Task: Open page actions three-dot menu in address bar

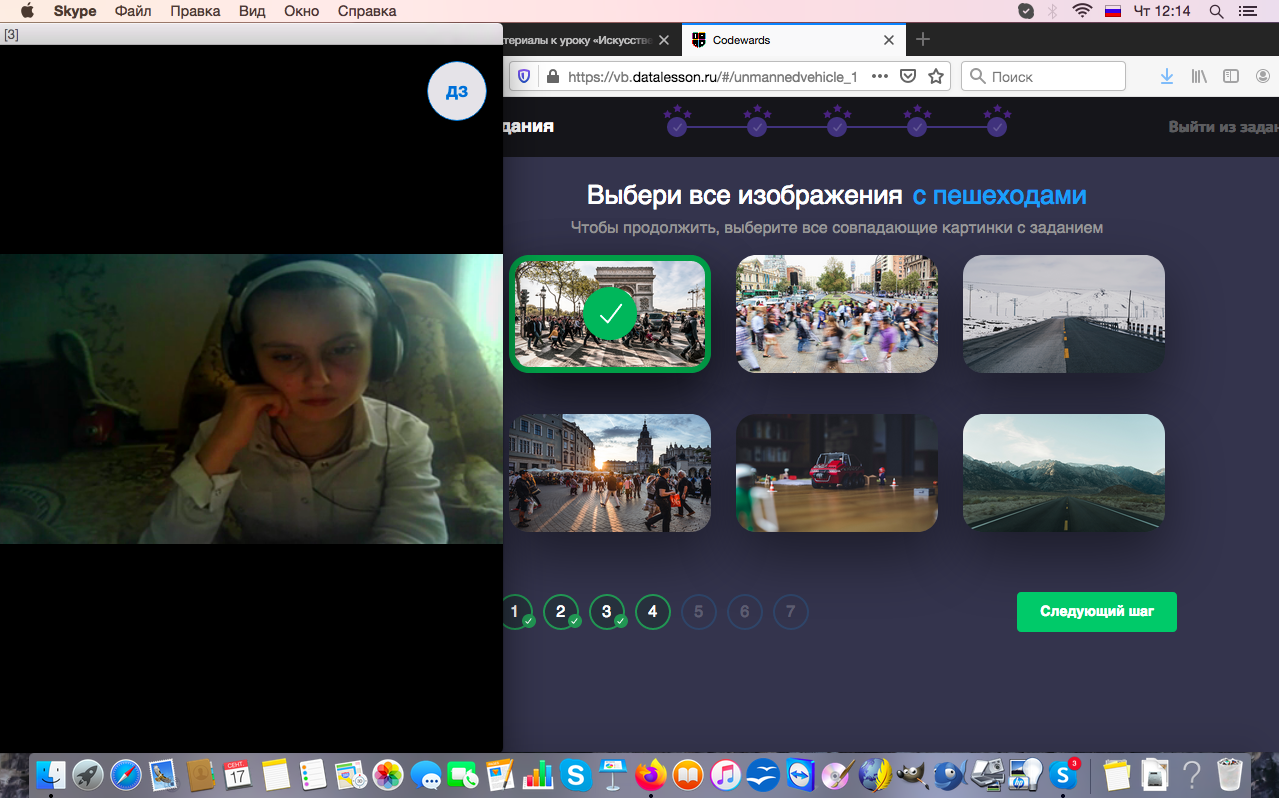Action: point(880,76)
